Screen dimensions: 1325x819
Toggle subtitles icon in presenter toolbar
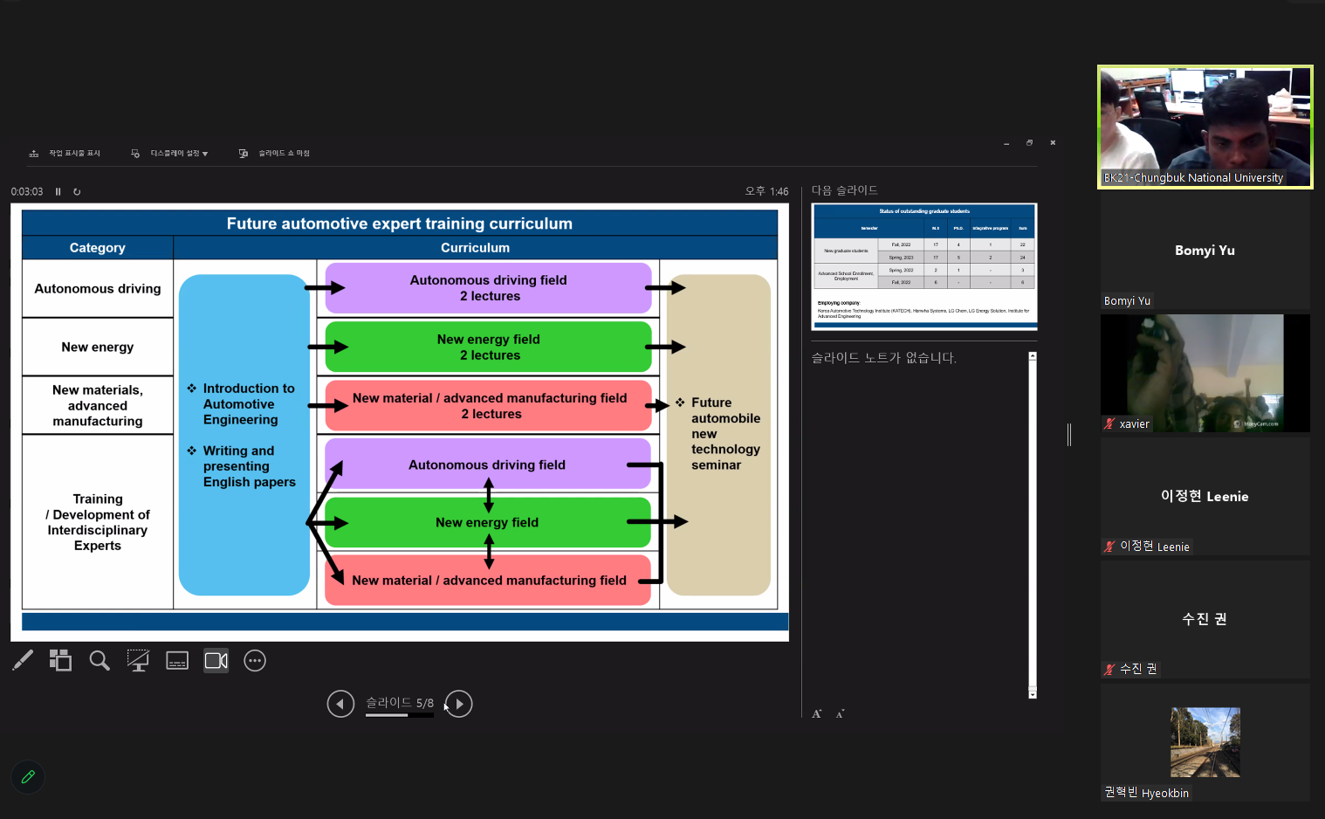point(177,661)
